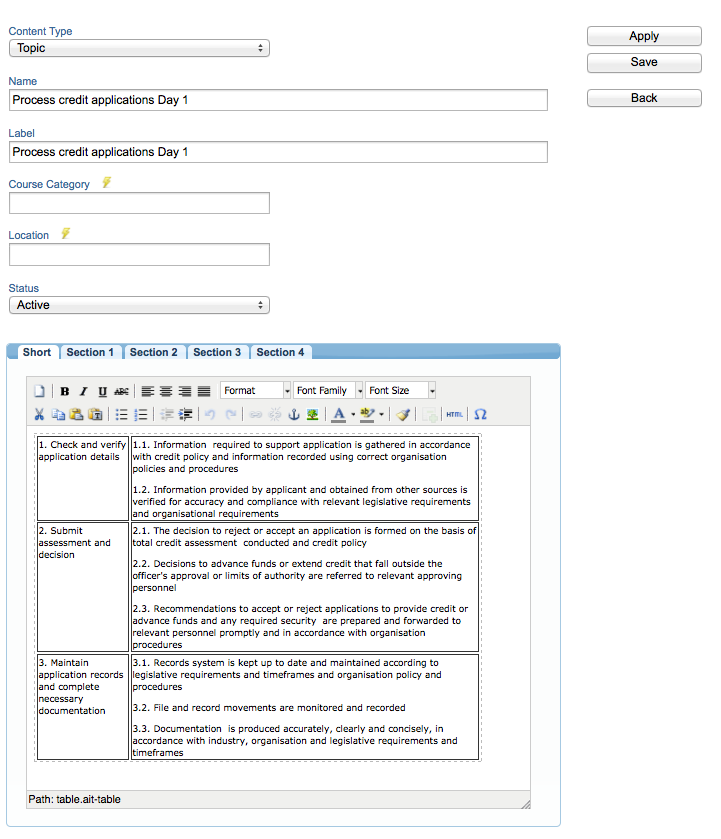Image resolution: width=721 pixels, height=839 pixels.
Task: Click table cell '1. Check and verify application details'
Action: pos(82,478)
